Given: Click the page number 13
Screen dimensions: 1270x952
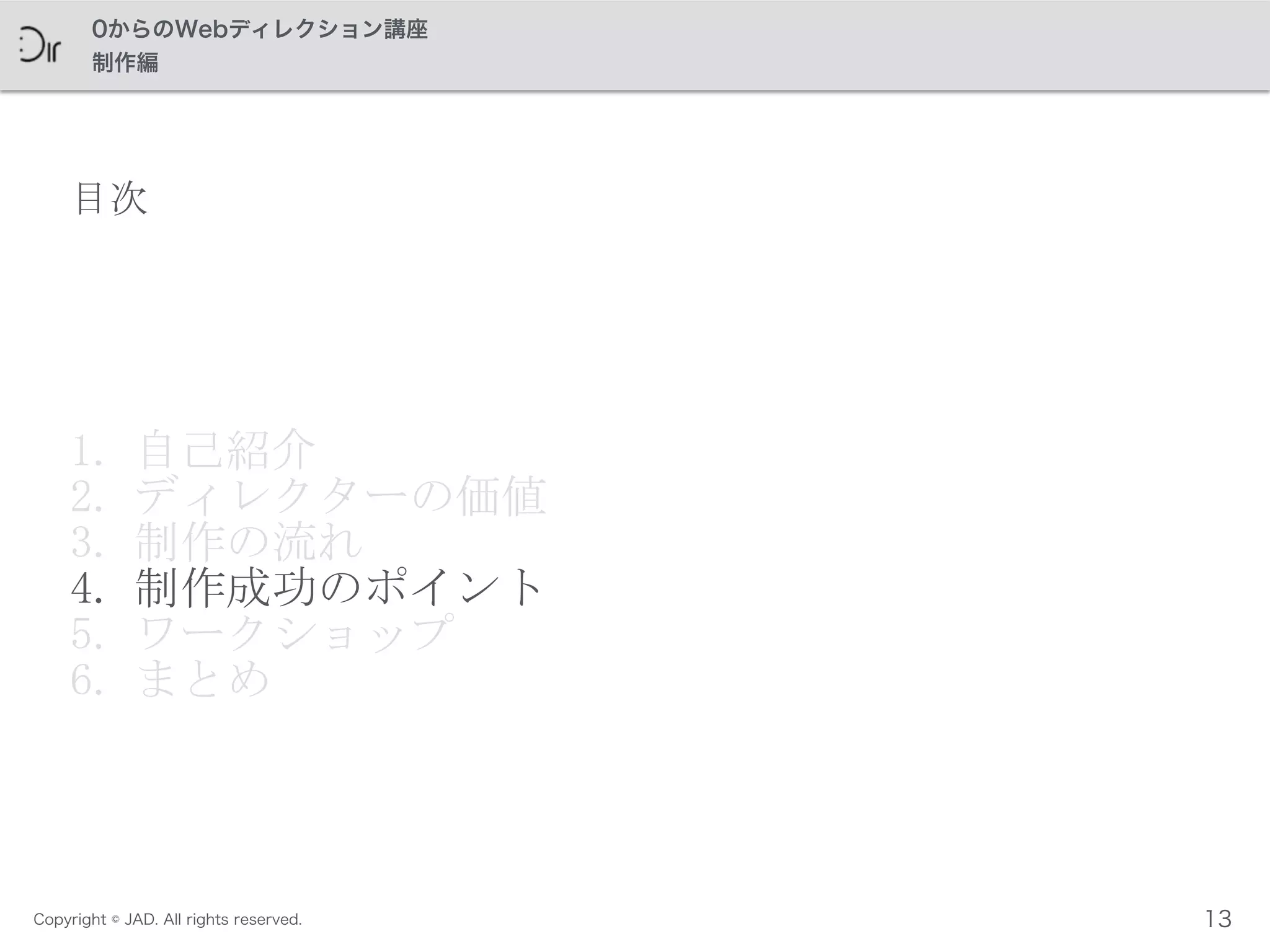Looking at the screenshot, I should pos(1218,919).
